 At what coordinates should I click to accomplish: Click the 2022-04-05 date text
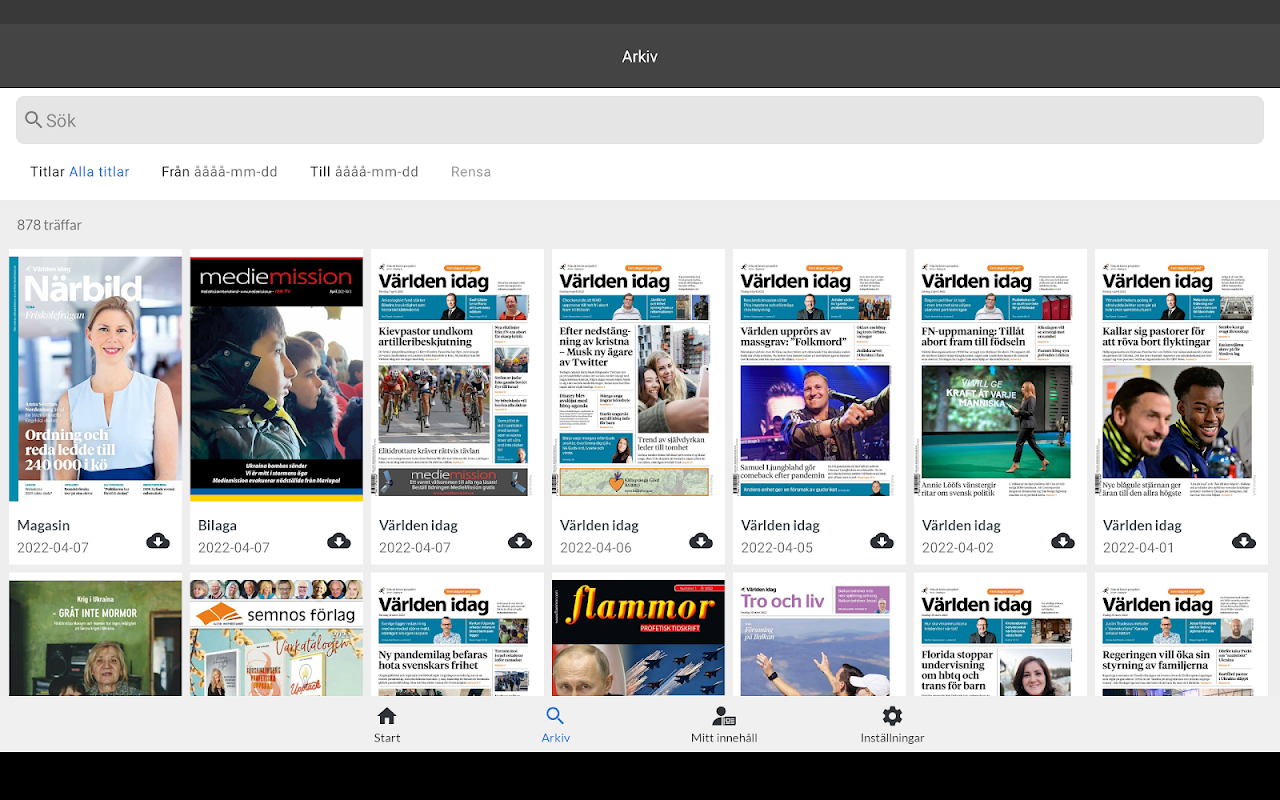pos(777,548)
